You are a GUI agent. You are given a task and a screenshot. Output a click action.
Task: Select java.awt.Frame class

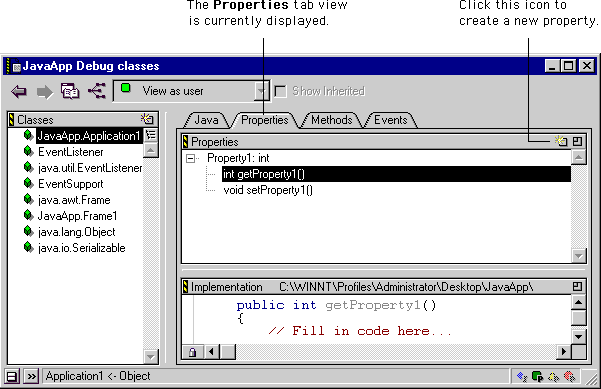(x=74, y=200)
